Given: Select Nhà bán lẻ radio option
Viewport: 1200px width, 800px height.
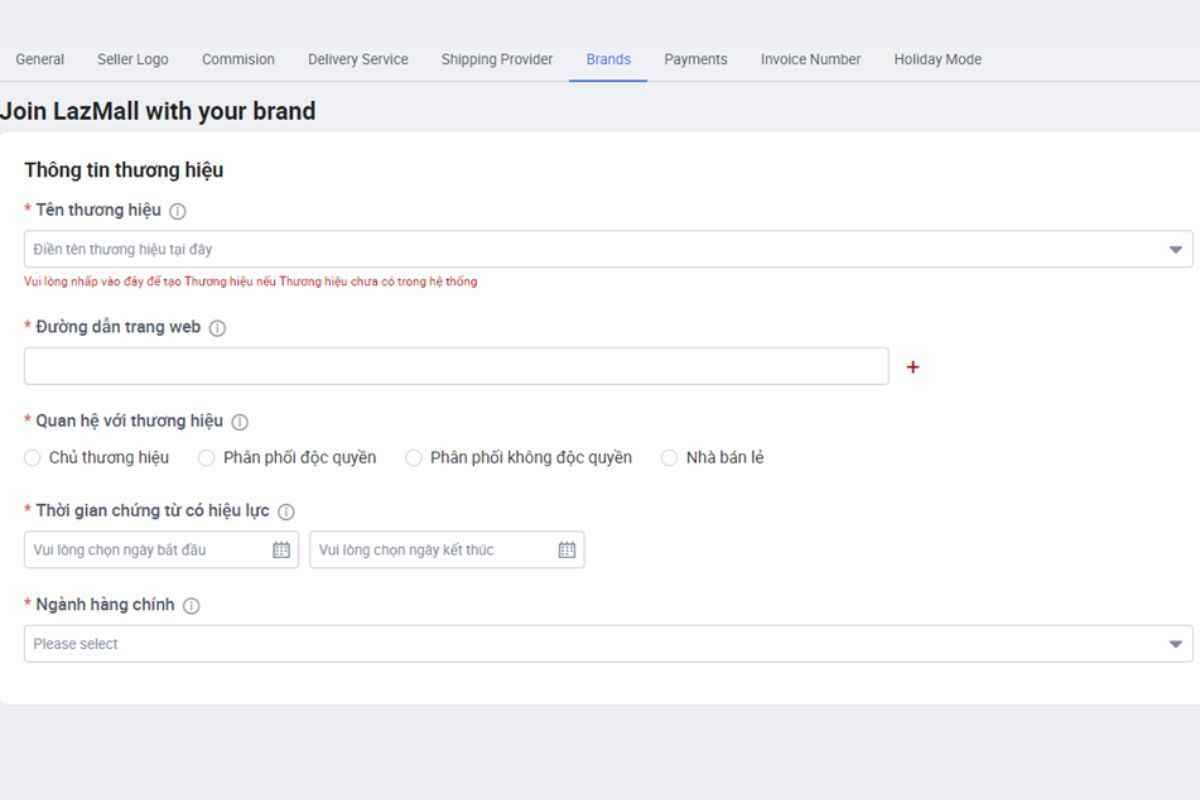Looking at the screenshot, I should tap(670, 458).
